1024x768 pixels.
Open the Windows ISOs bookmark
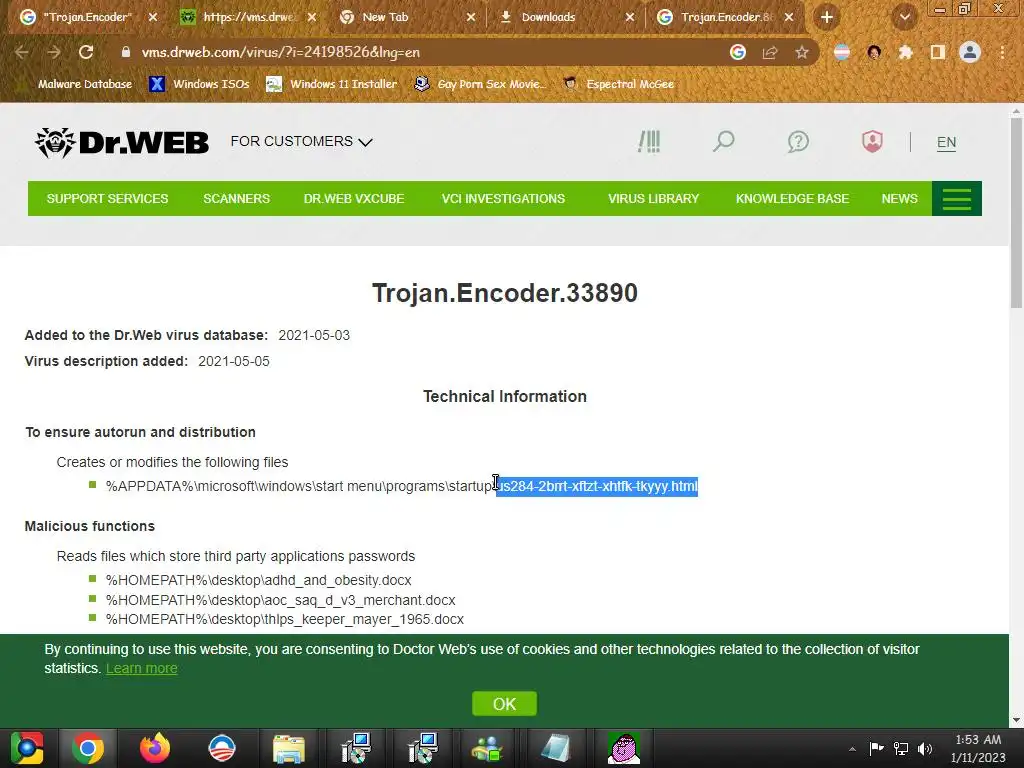tap(199, 84)
